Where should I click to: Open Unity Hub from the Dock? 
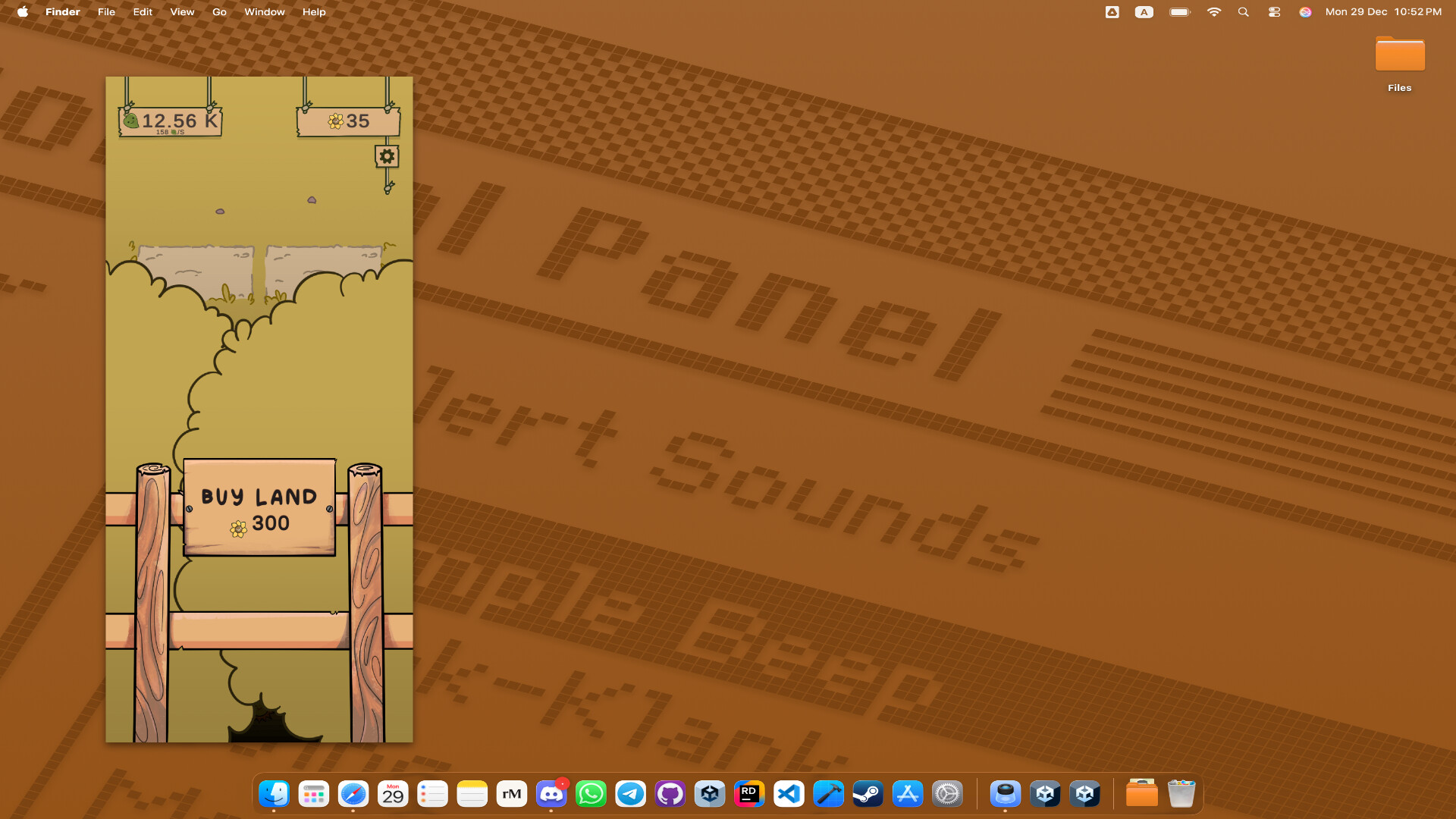click(x=709, y=794)
